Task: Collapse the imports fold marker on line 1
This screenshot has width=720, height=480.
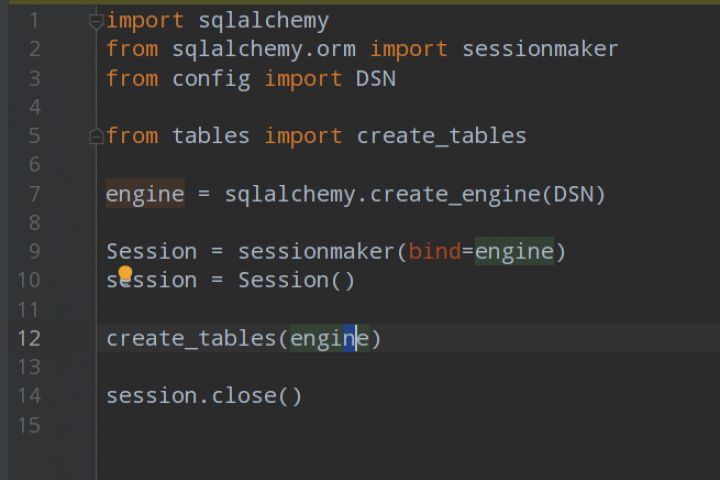Action: [x=96, y=20]
